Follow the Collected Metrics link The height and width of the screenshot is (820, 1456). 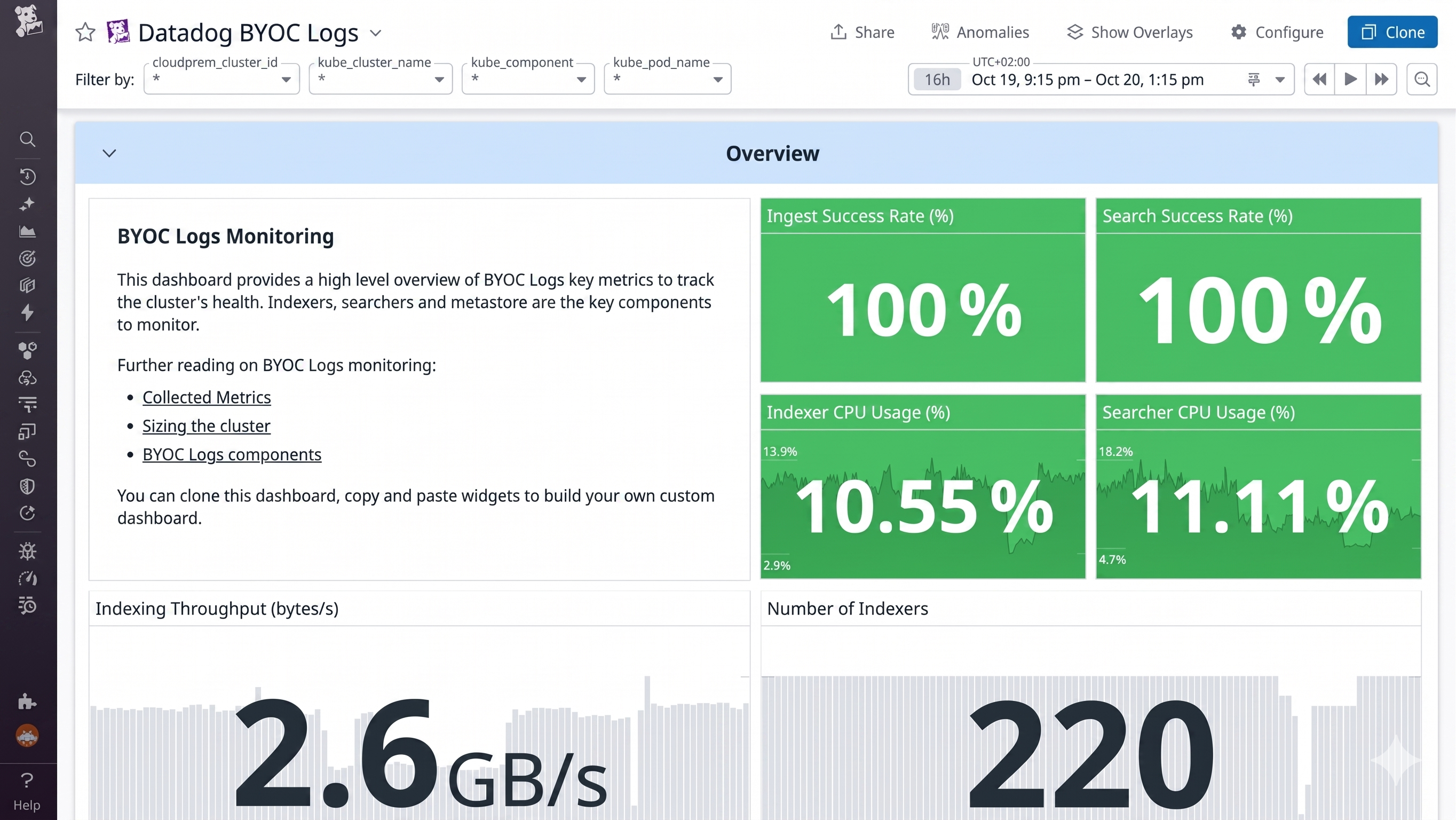point(207,397)
